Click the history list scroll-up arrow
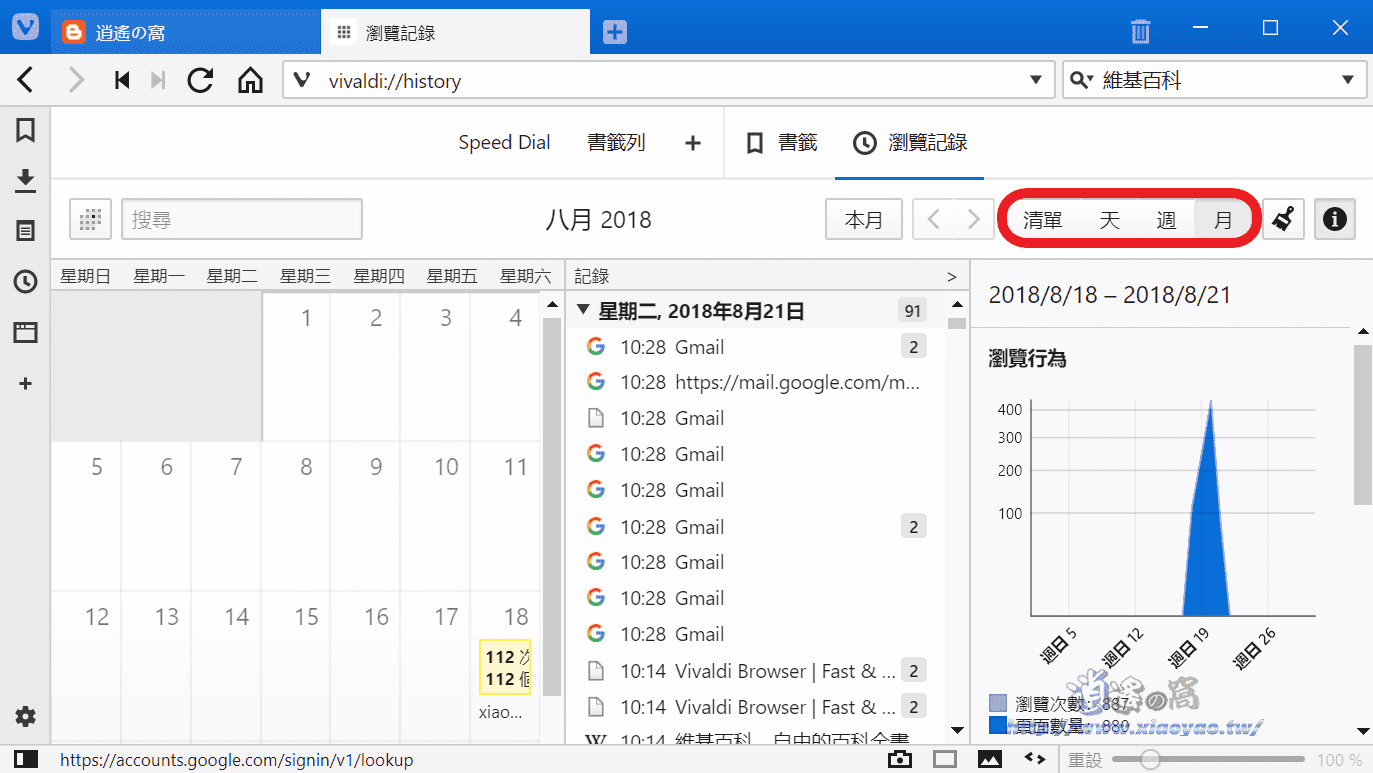Viewport: 1373px width, 773px height. tap(957, 304)
